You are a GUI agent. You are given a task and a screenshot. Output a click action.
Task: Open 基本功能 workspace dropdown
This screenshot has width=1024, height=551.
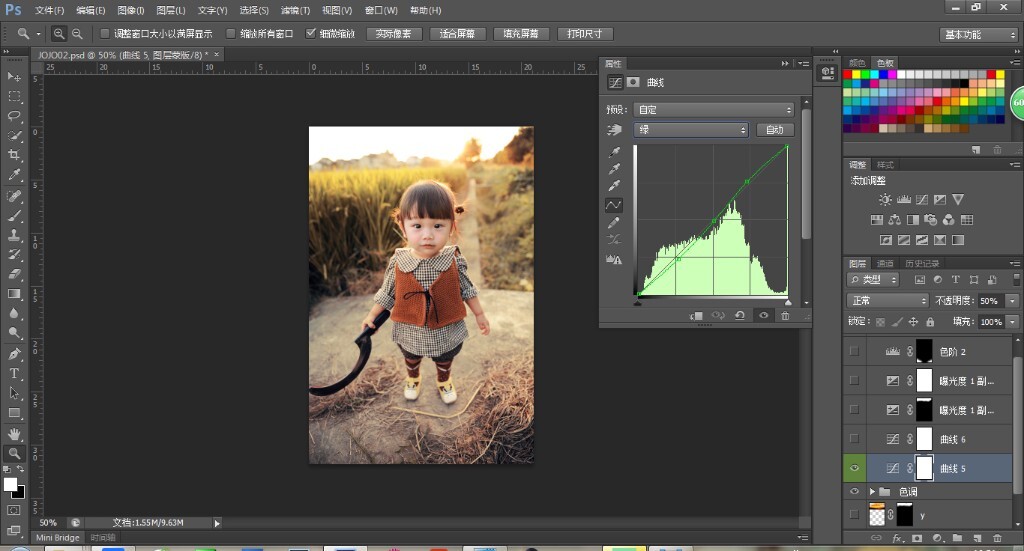[979, 35]
